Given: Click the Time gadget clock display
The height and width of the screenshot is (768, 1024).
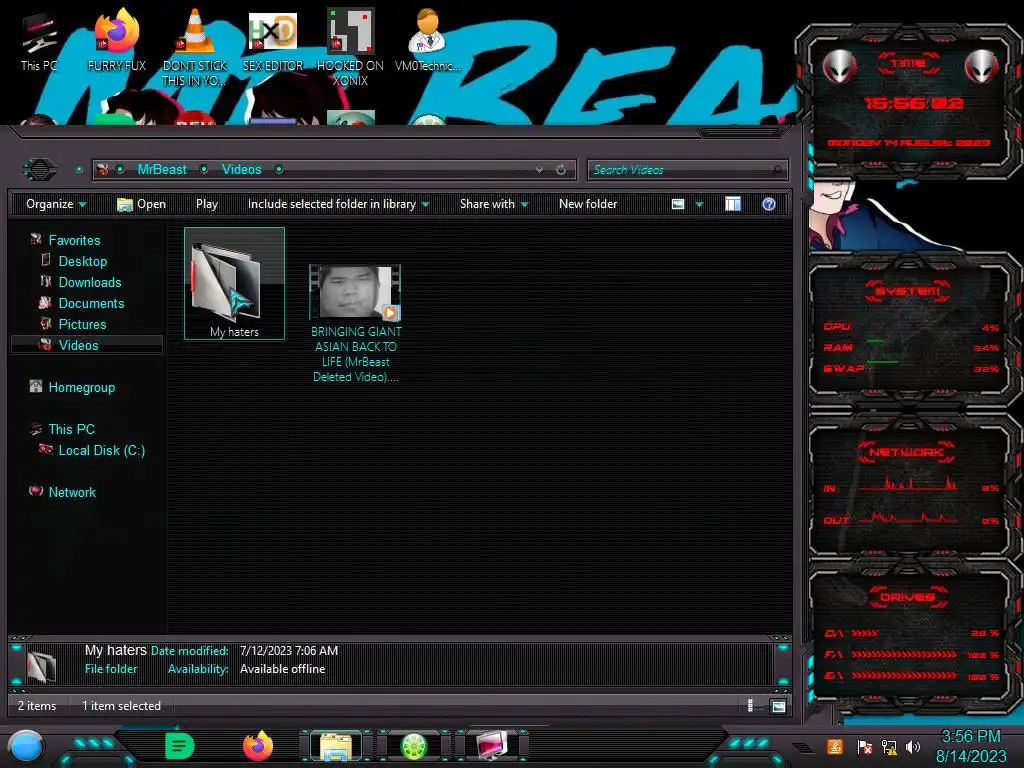Looking at the screenshot, I should pyautogui.click(x=913, y=103).
